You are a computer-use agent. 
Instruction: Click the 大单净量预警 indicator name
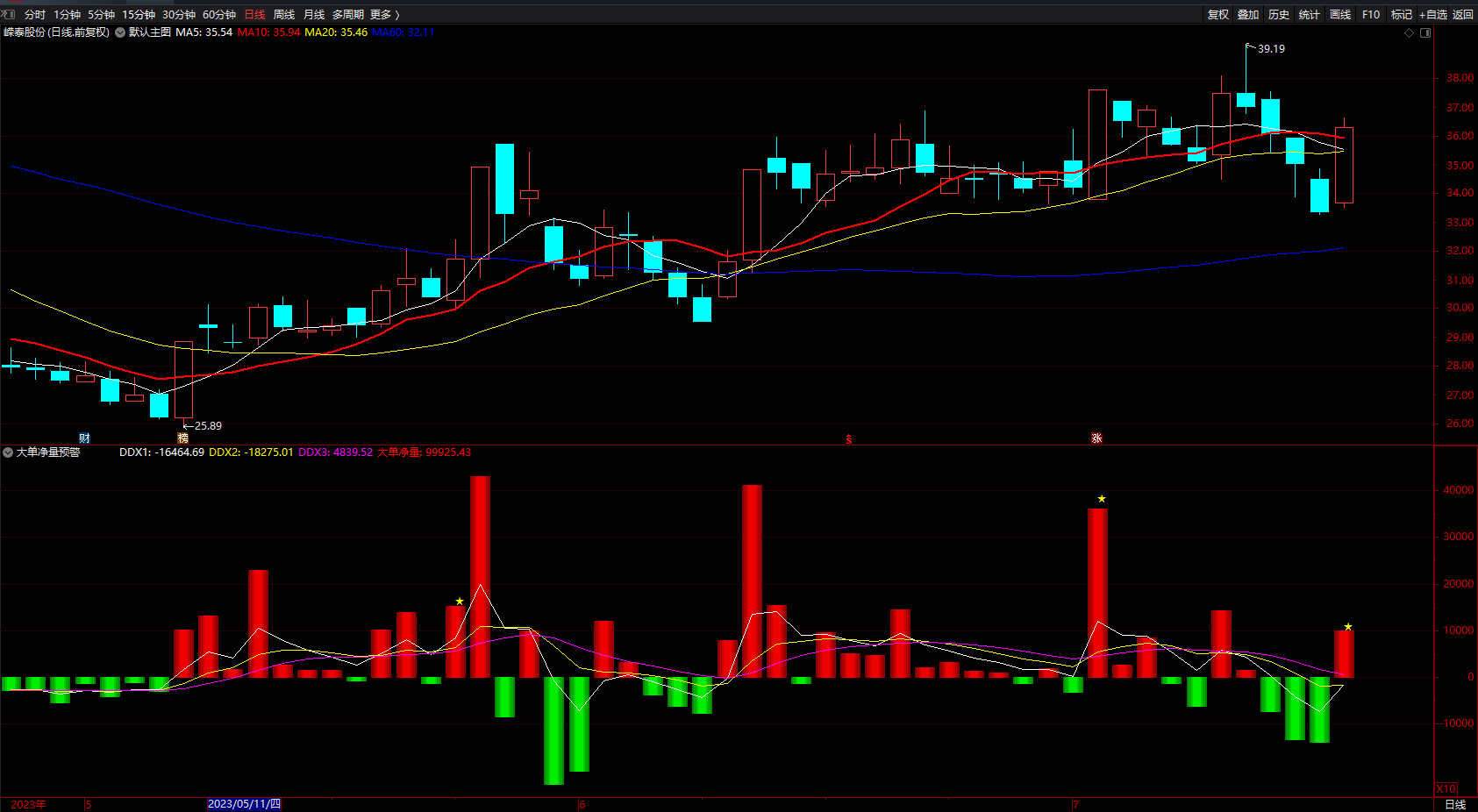[x=48, y=452]
